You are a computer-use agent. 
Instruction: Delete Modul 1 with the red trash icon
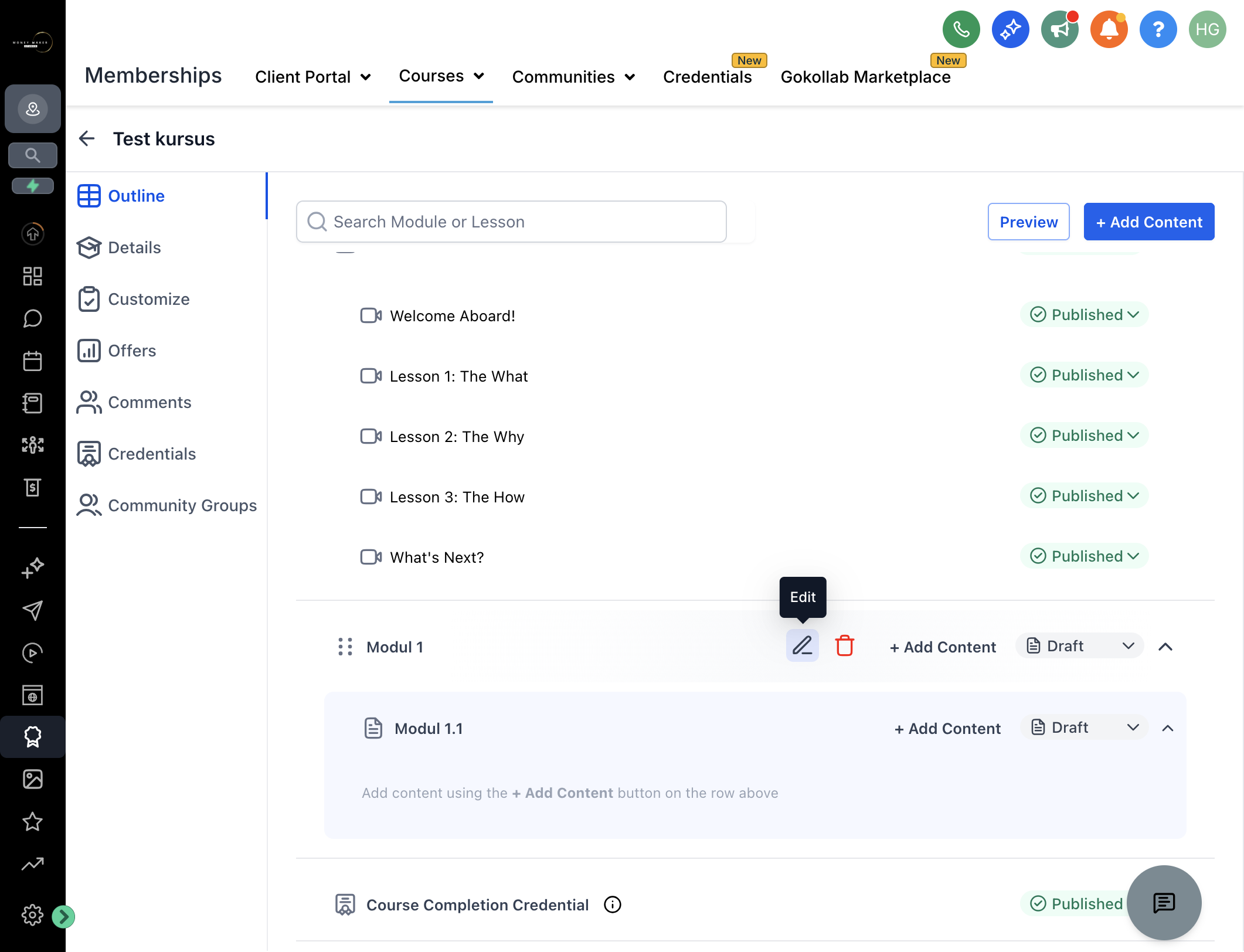pyautogui.click(x=844, y=646)
